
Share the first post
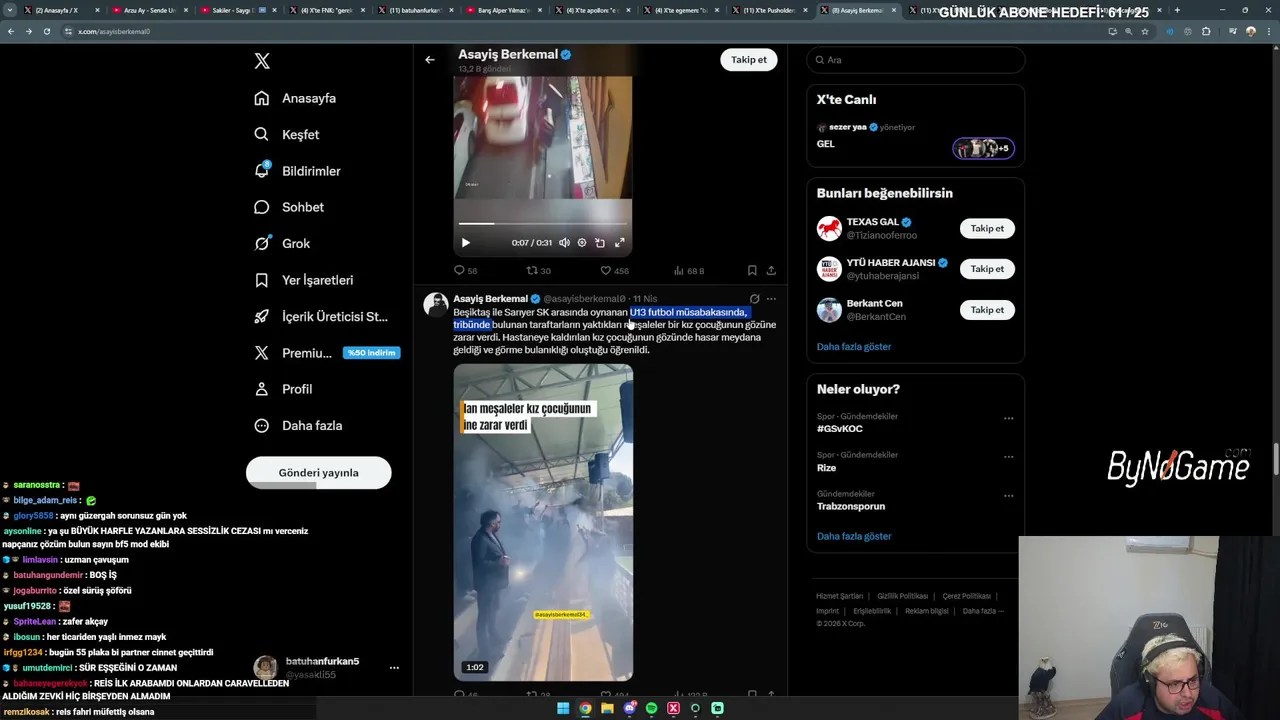coord(771,271)
